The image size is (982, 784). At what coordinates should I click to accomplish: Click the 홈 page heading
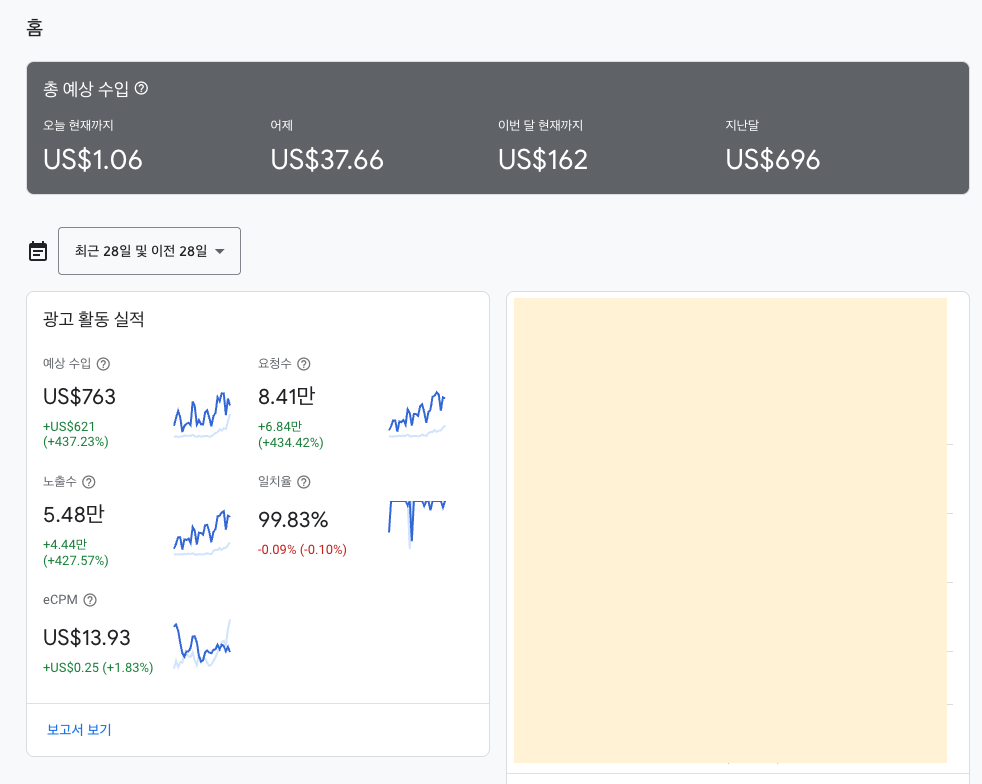click(x=34, y=28)
